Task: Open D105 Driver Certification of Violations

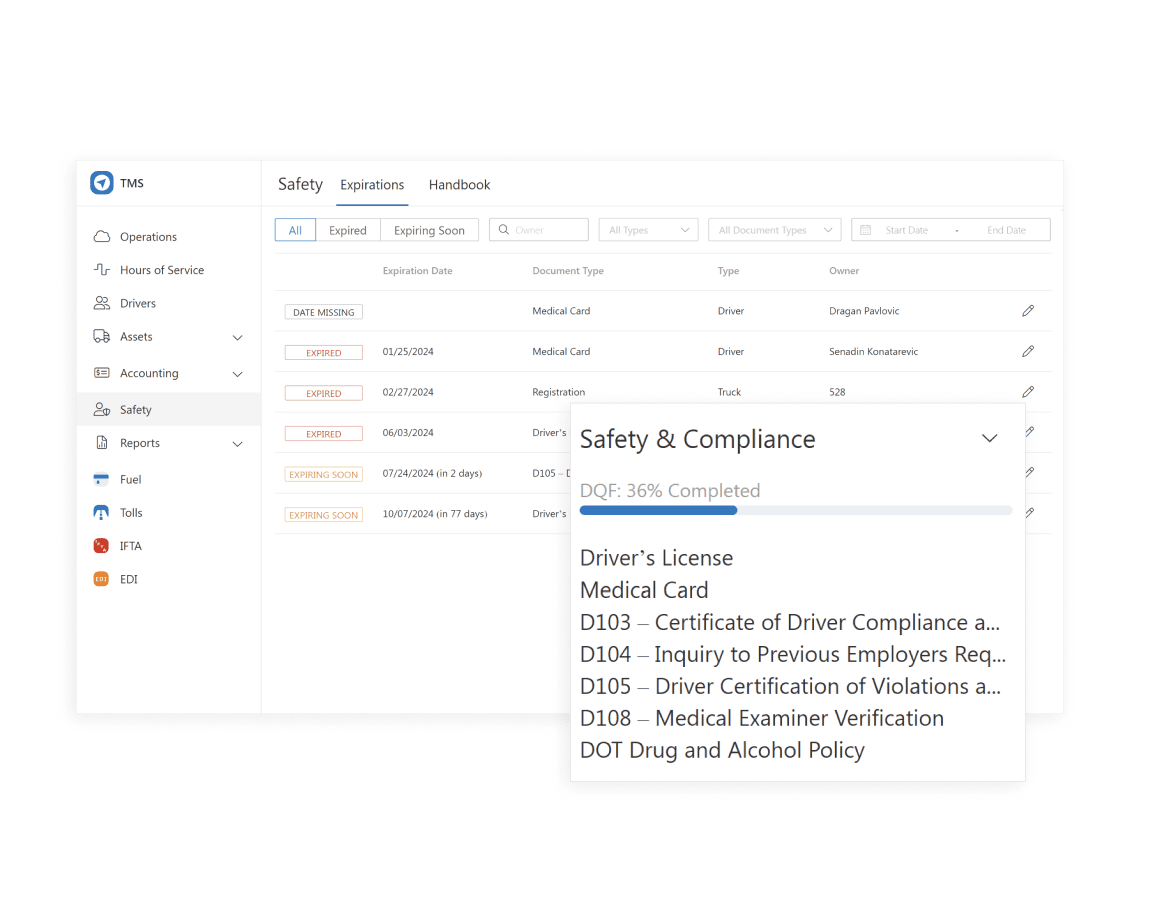Action: click(790, 687)
